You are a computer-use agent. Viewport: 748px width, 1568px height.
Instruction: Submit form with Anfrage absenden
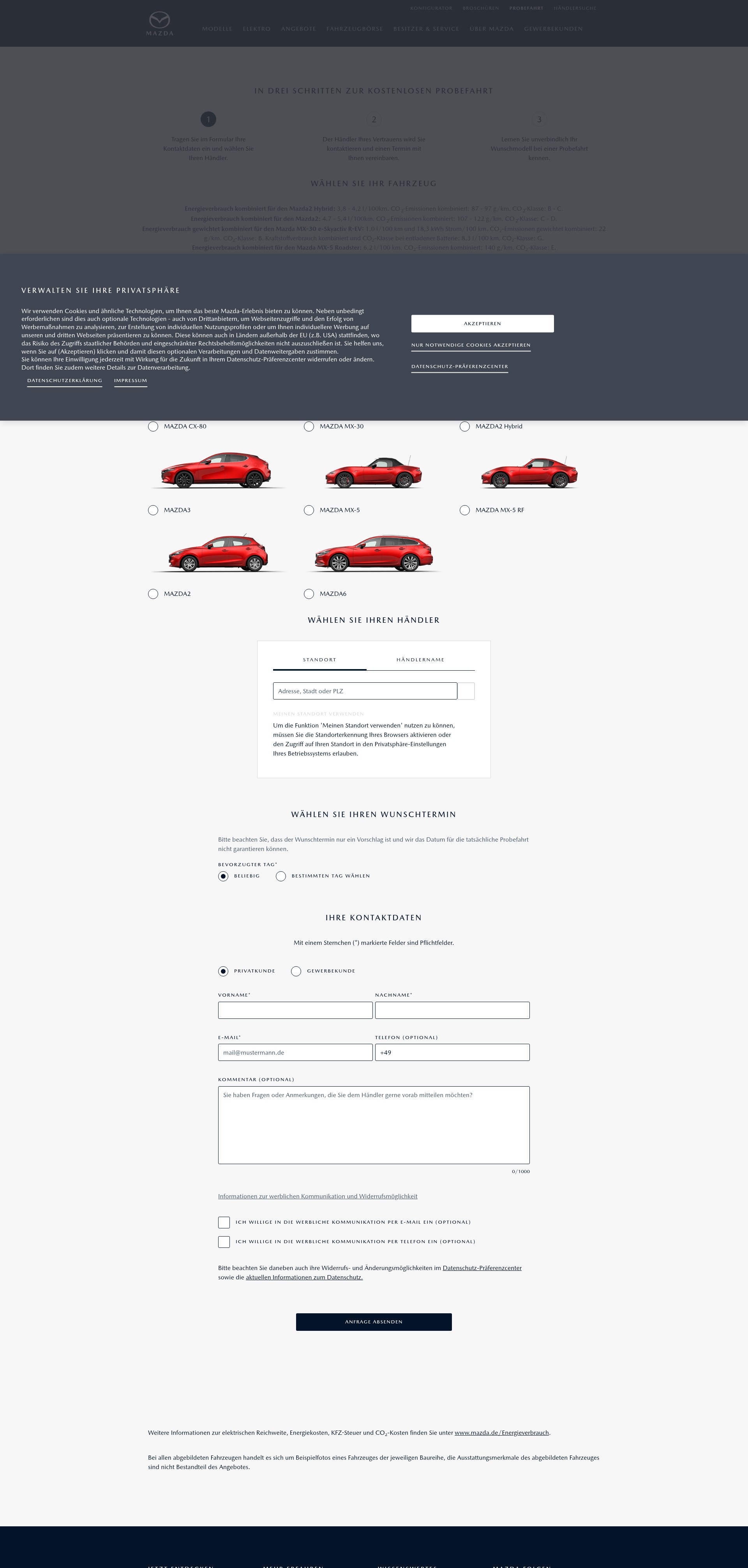[x=374, y=1321]
